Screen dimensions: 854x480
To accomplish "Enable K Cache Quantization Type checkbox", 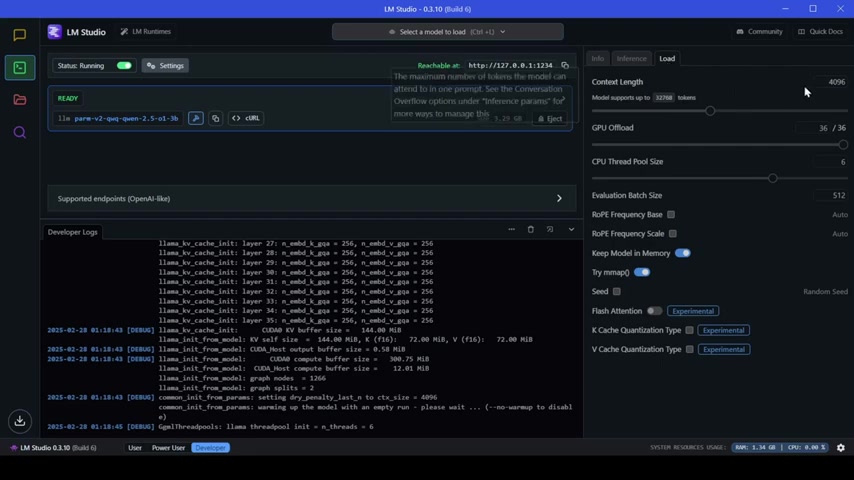I will tap(690, 330).
